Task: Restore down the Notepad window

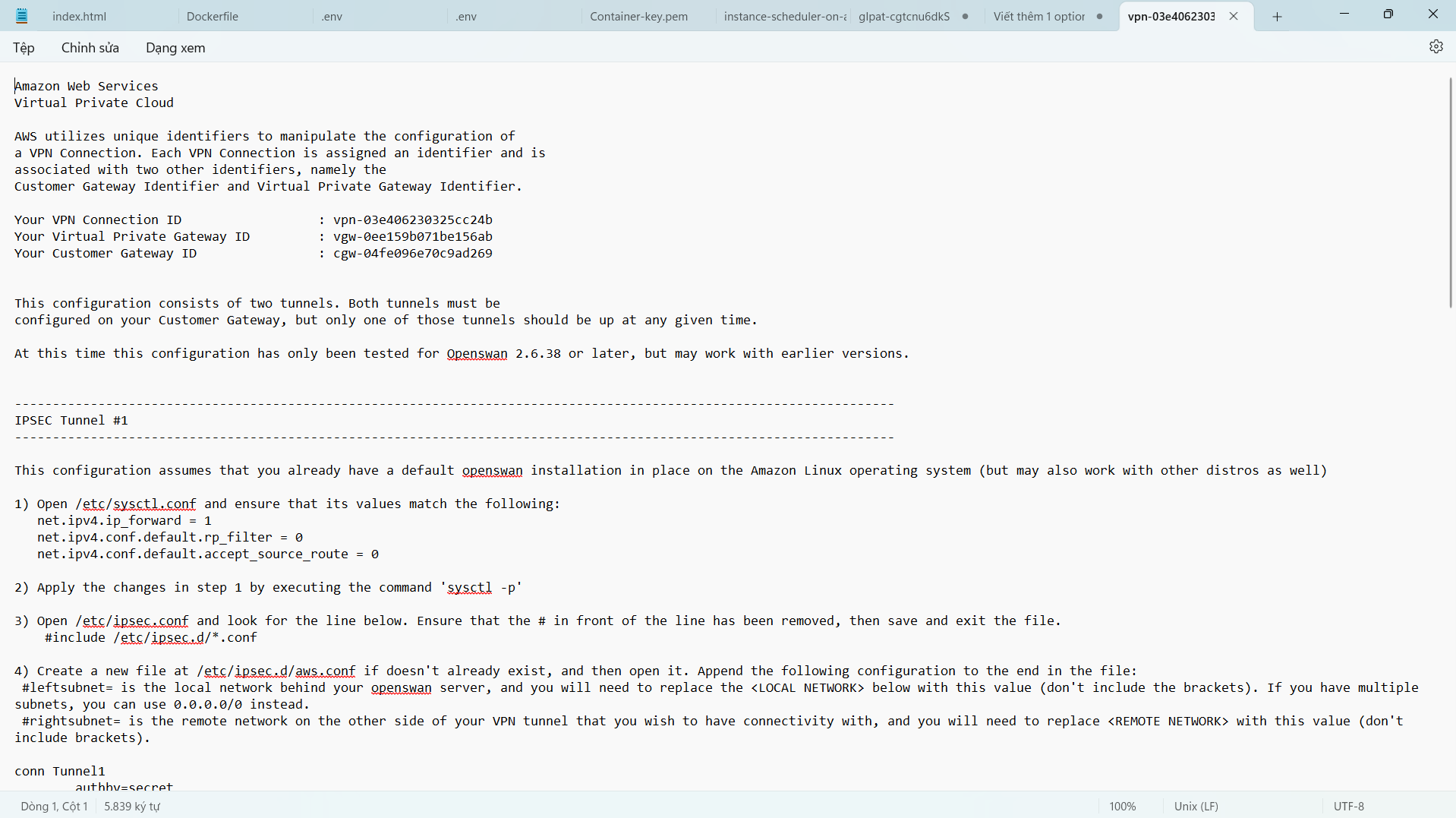Action: [x=1388, y=14]
